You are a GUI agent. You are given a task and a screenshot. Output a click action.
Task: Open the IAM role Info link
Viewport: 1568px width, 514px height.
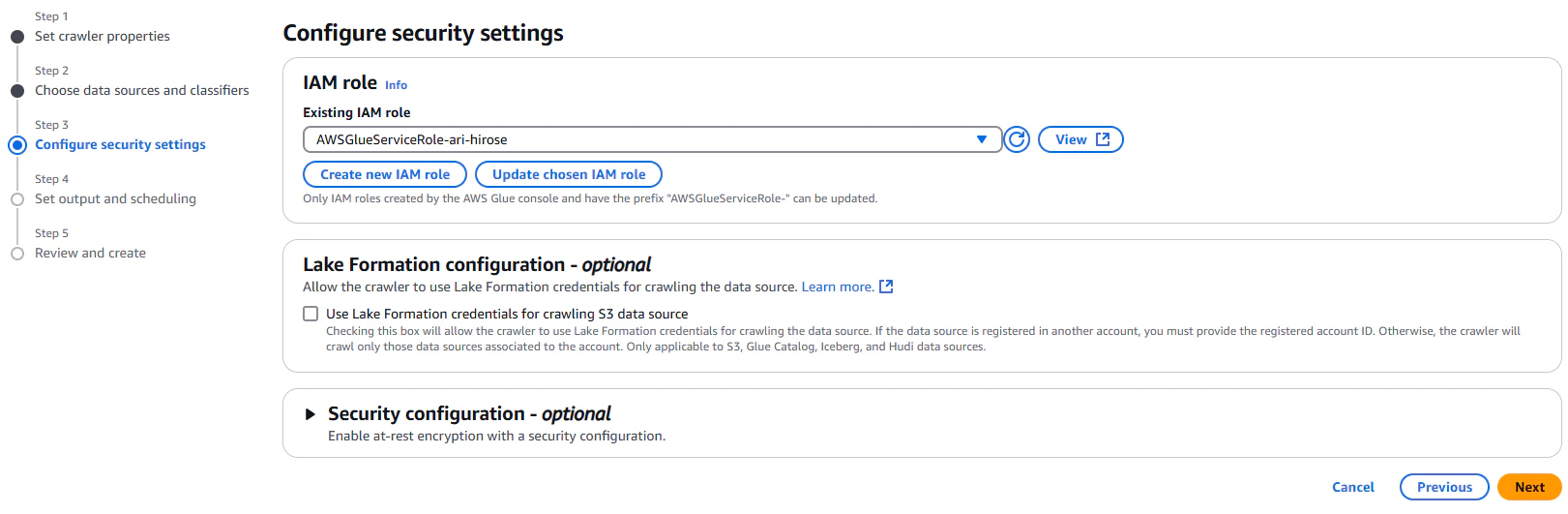coord(397,85)
